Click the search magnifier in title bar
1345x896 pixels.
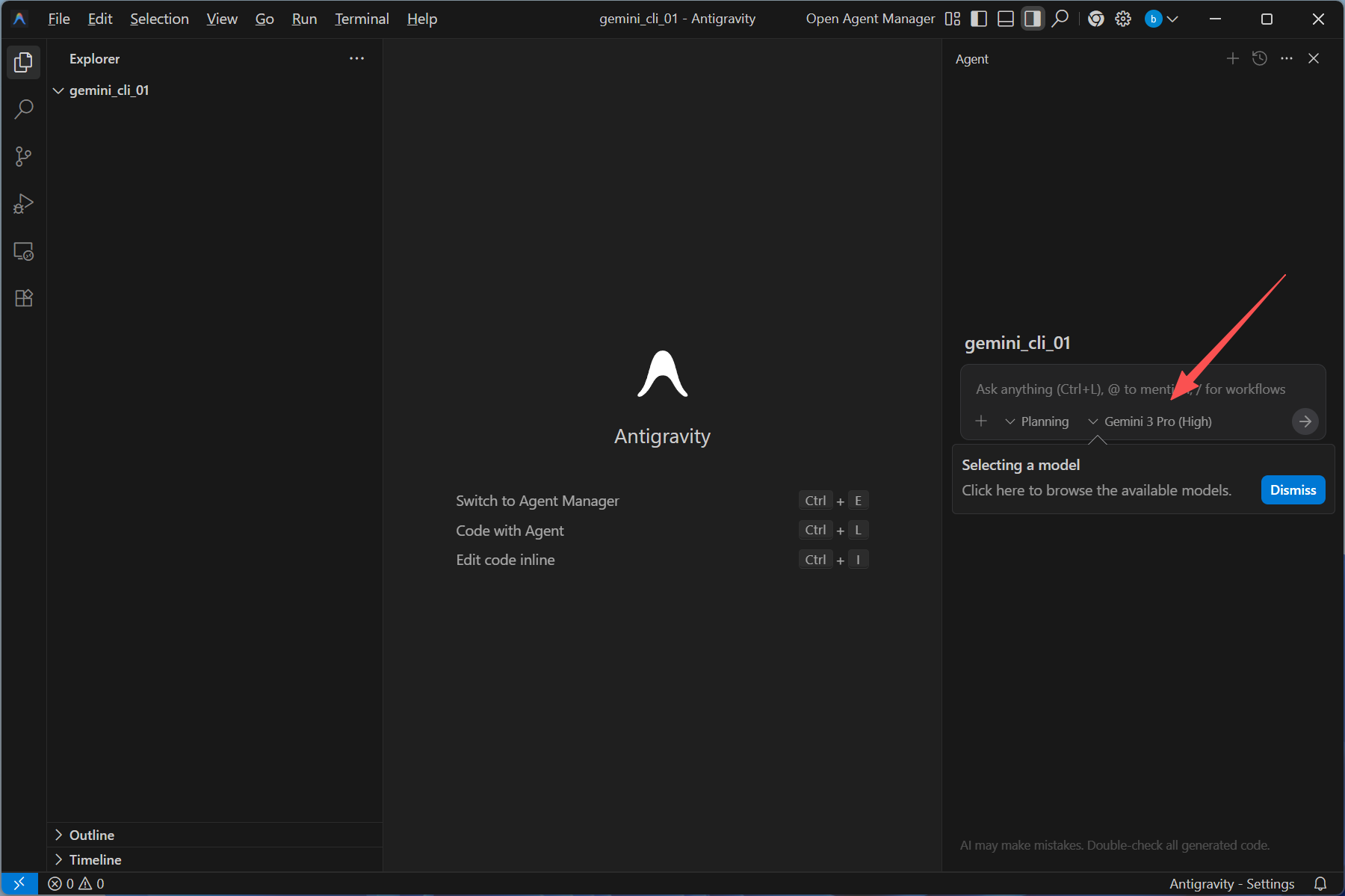(x=1060, y=19)
